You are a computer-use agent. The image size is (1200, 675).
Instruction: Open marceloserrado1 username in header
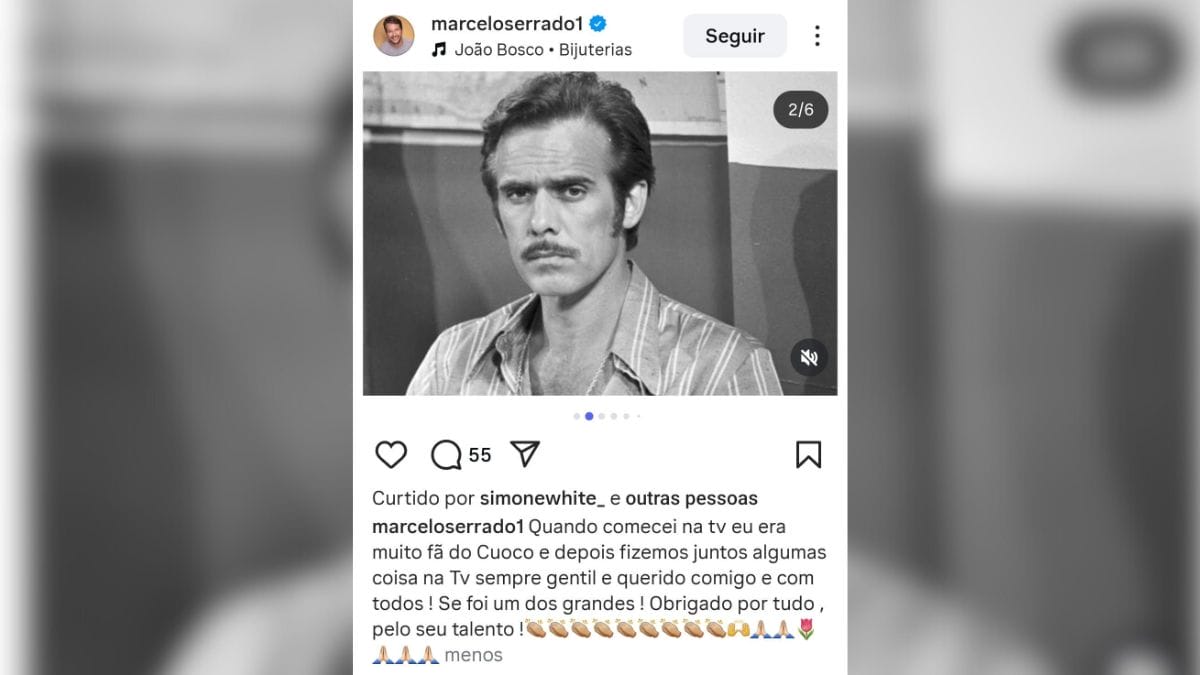pyautogui.click(x=507, y=23)
